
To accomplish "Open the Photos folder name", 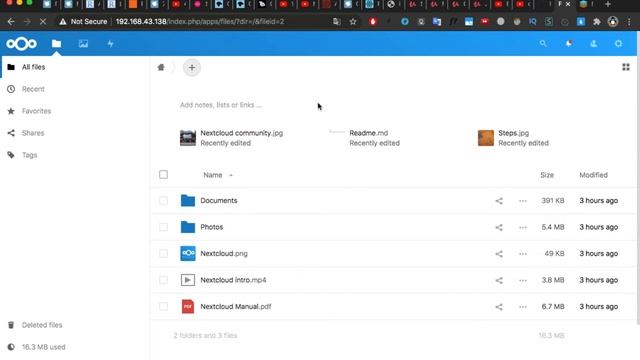I will pos(211,227).
